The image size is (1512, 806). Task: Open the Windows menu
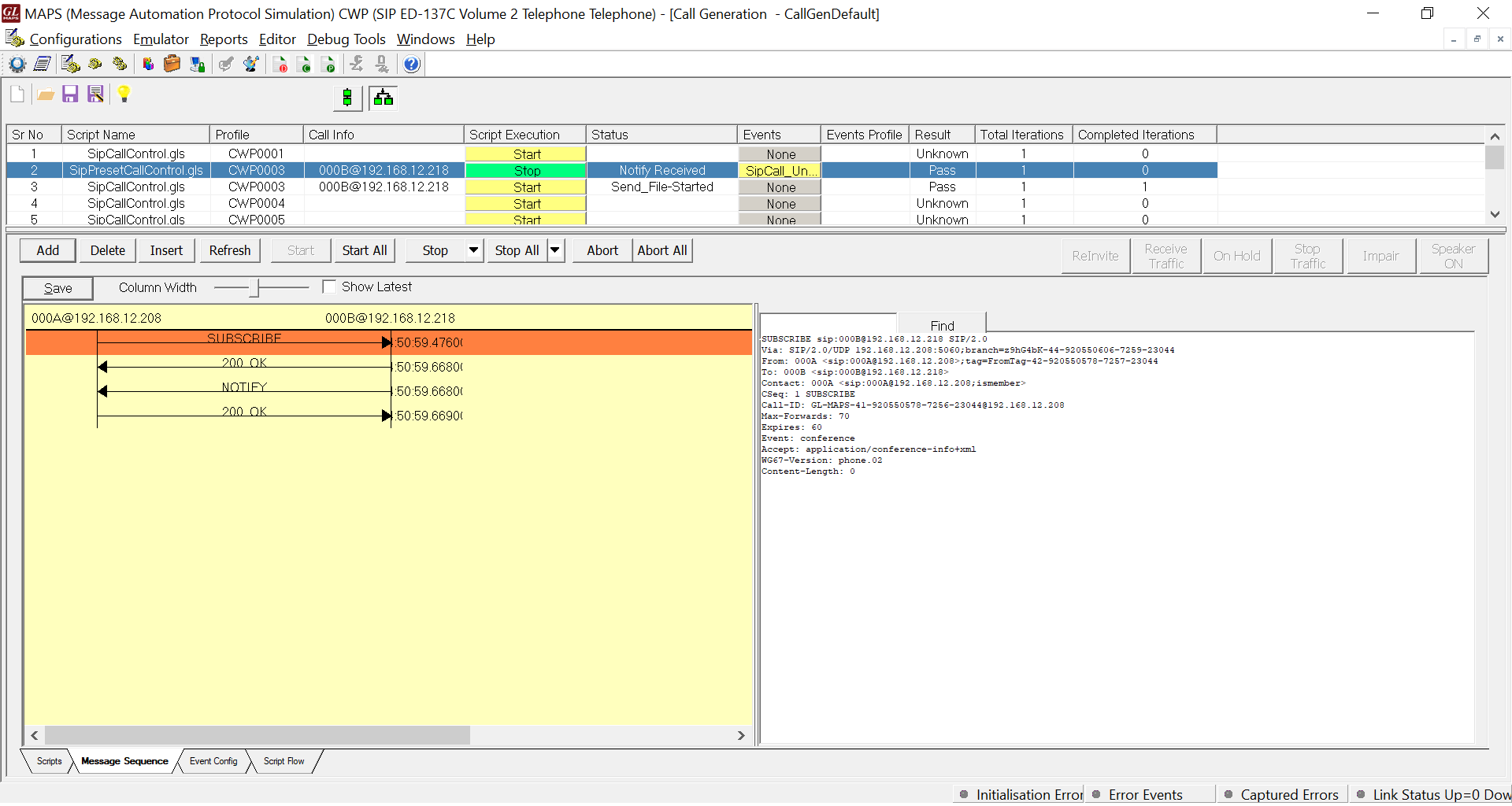click(x=425, y=39)
